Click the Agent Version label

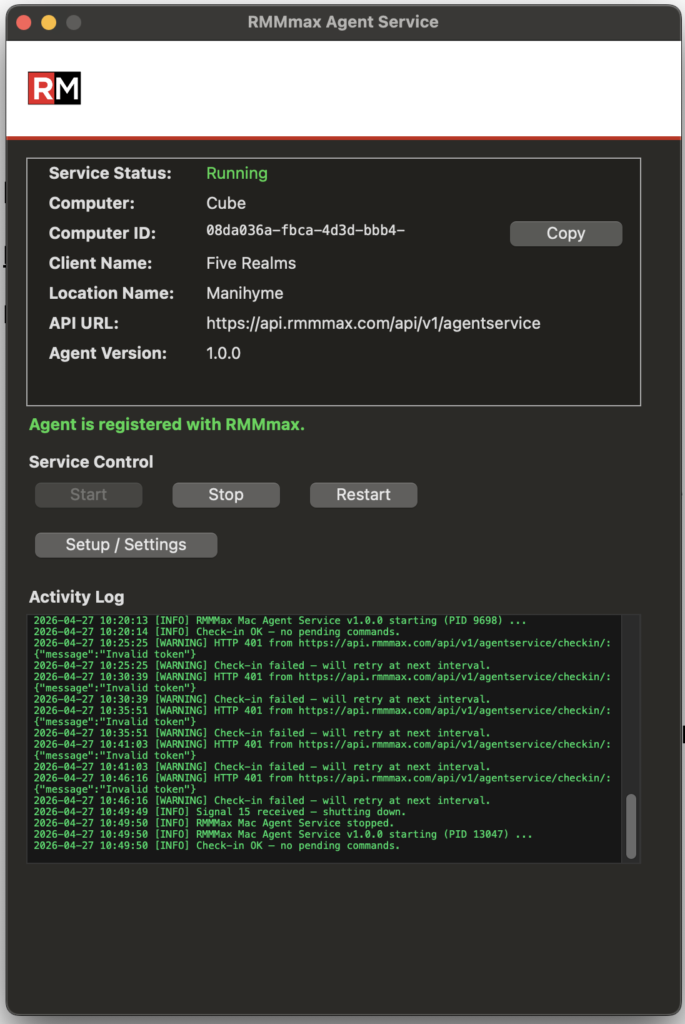pyautogui.click(x=108, y=353)
